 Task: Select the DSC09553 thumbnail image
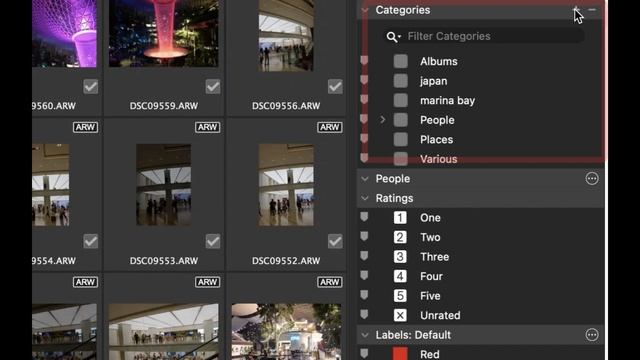pyautogui.click(x=164, y=185)
